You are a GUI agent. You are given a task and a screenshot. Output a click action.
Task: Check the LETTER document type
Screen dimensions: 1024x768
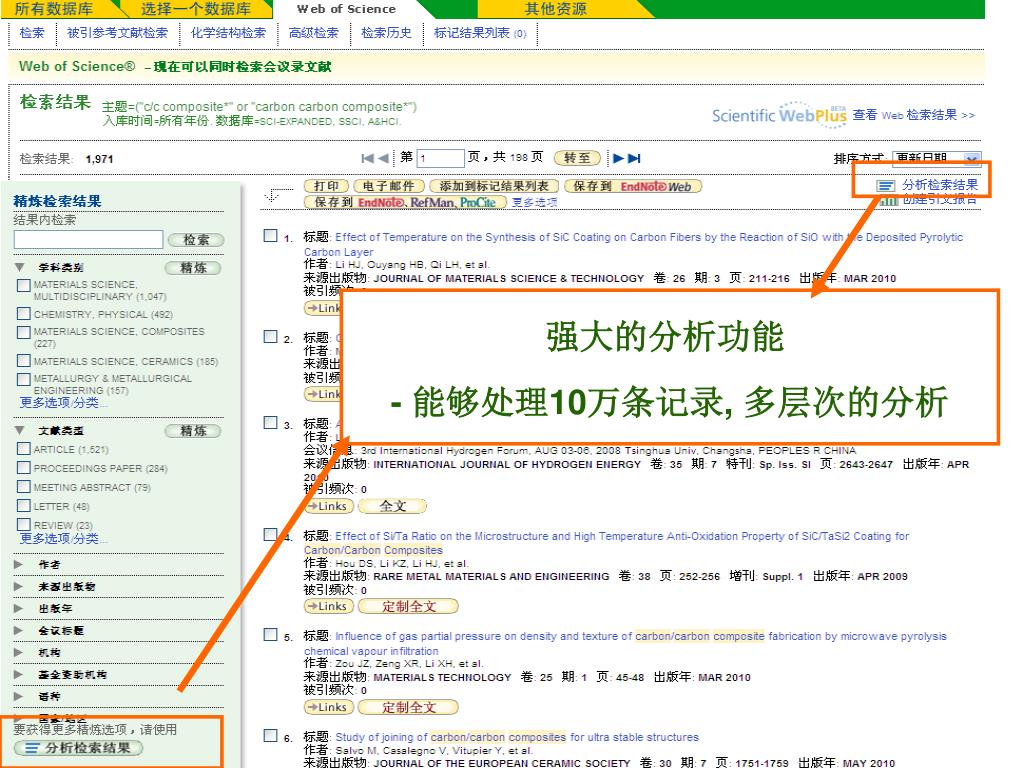point(24,505)
